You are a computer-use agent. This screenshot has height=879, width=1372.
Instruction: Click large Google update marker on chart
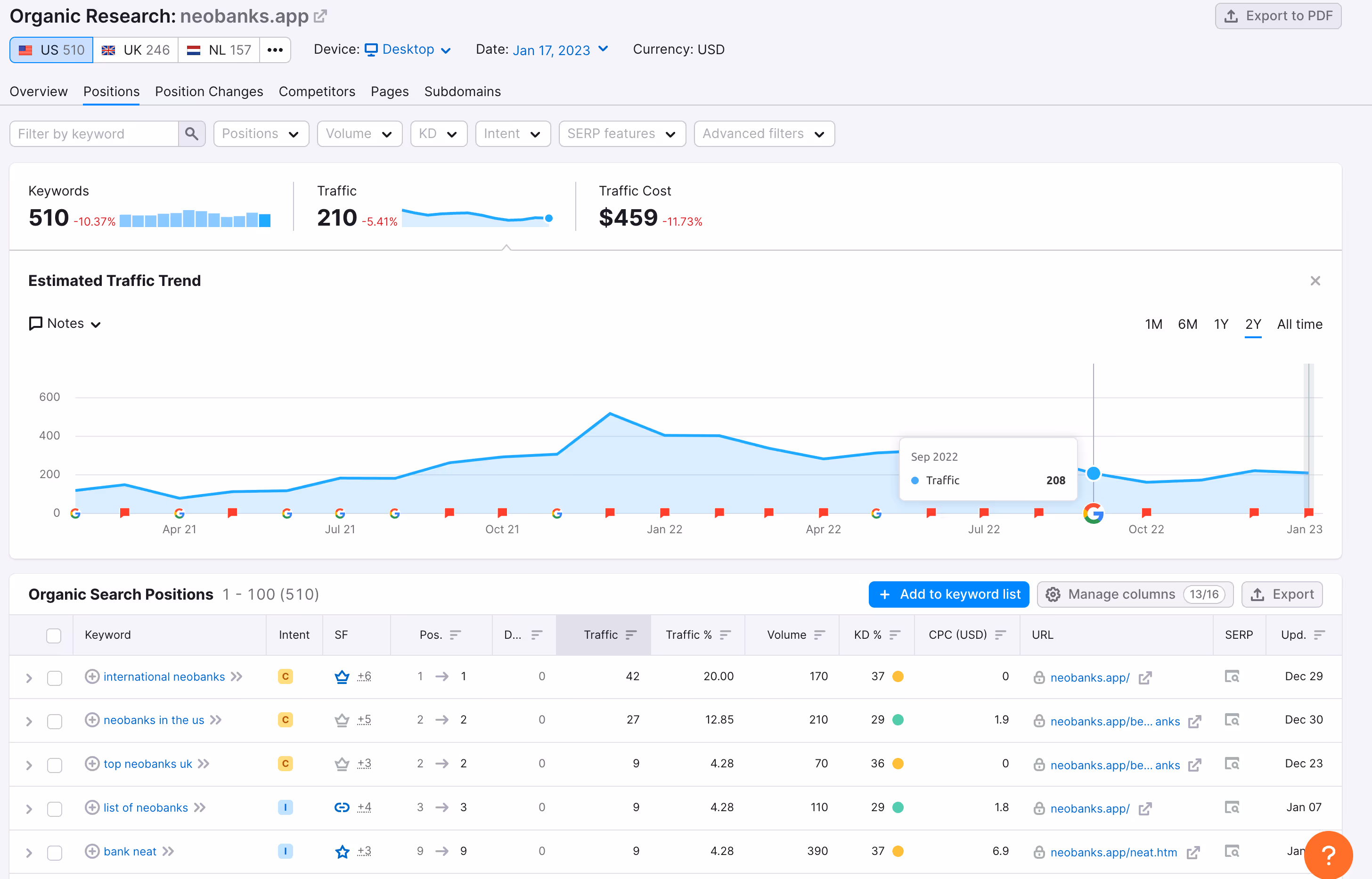(1093, 513)
